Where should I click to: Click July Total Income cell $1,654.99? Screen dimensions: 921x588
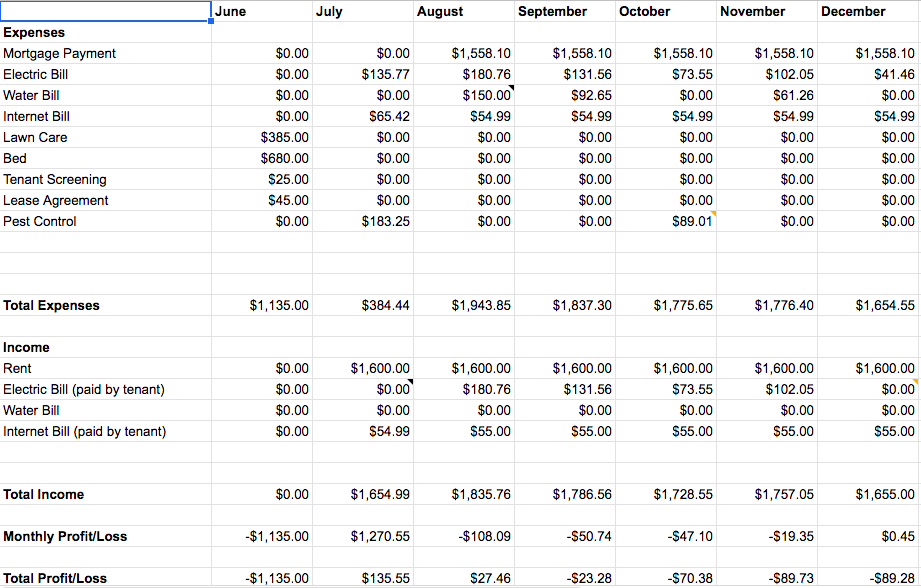[363, 495]
